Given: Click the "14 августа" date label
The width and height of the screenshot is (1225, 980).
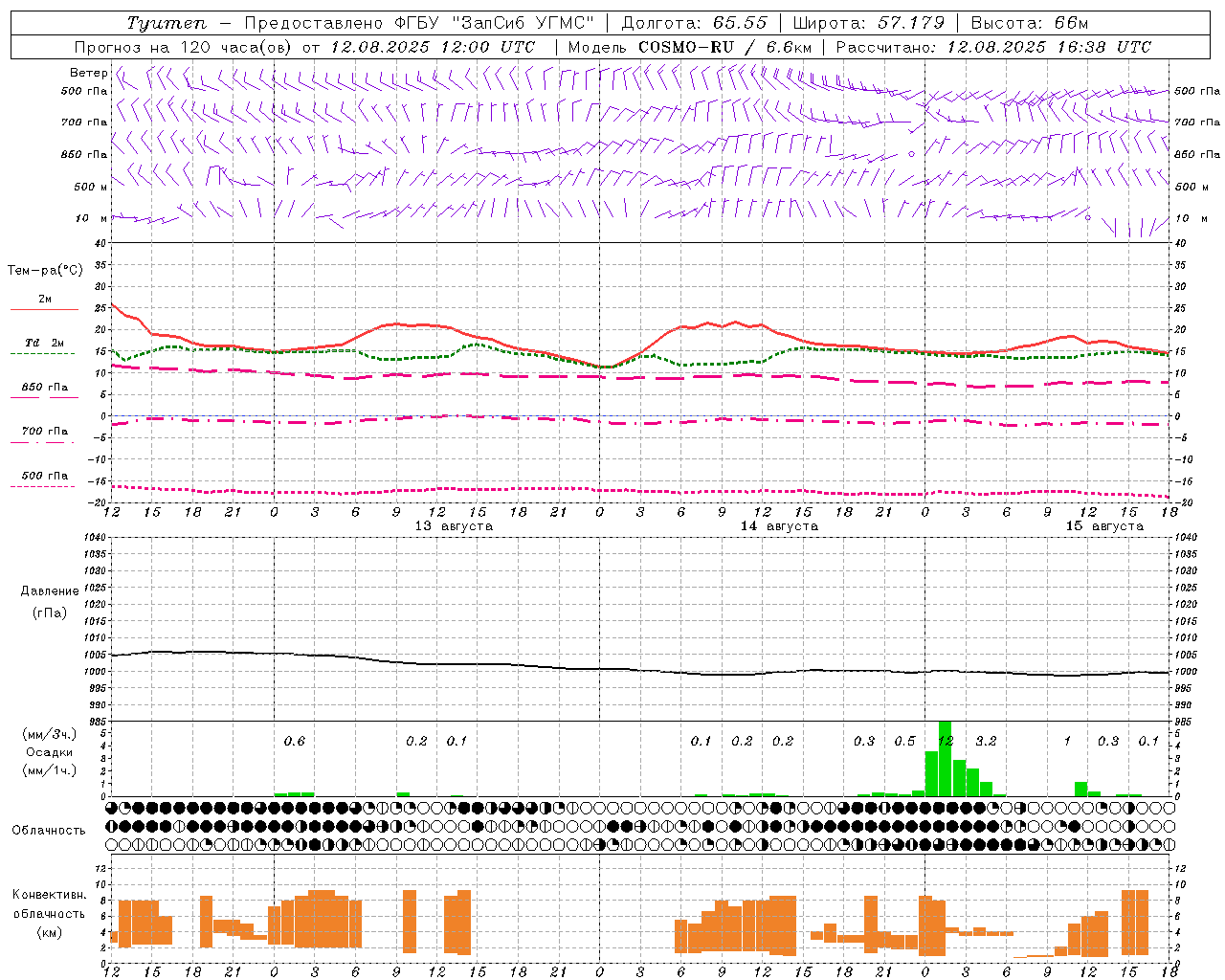Looking at the screenshot, I should (x=779, y=526).
